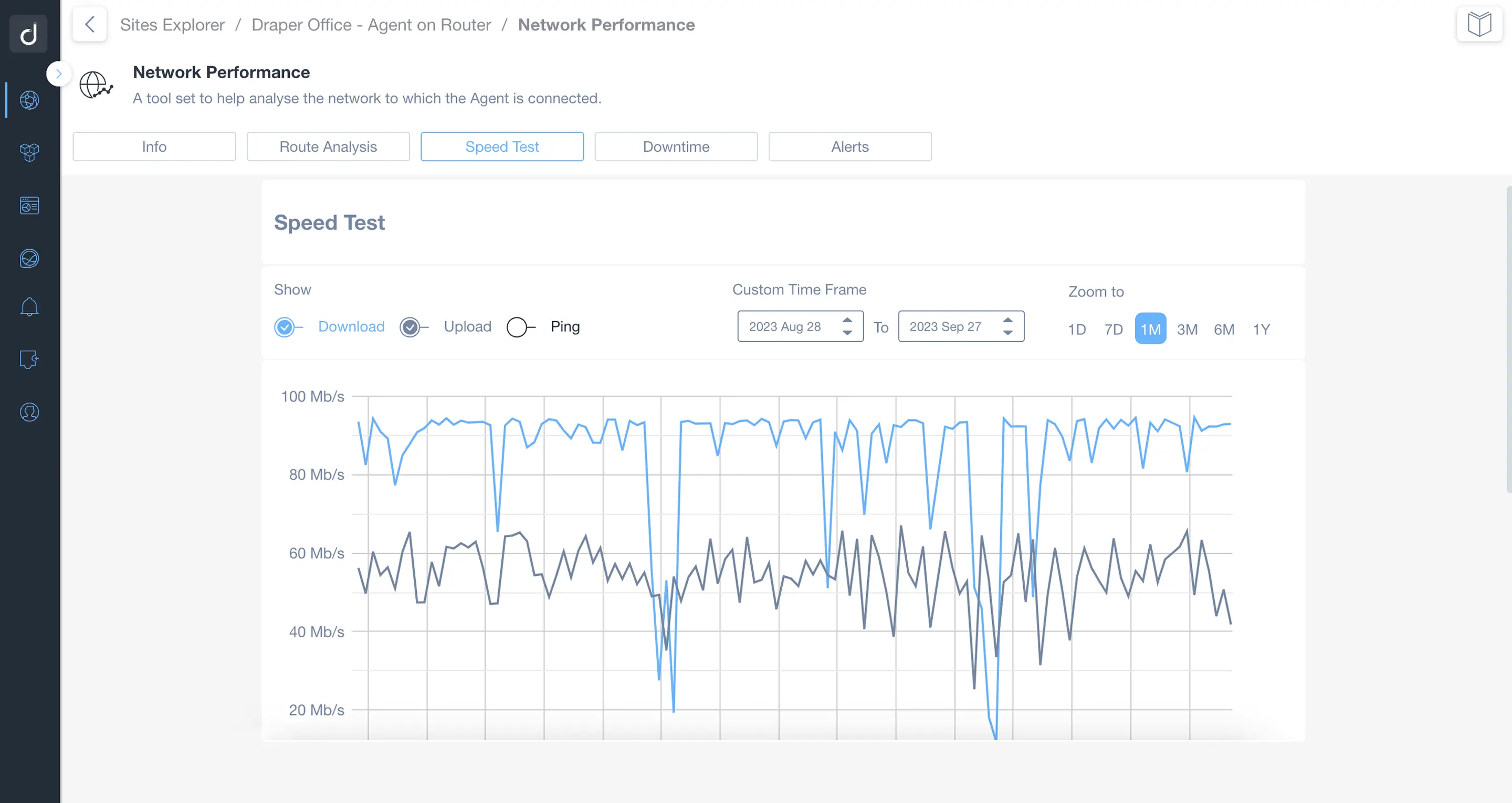Open the Domotz logo in the sidebar
This screenshot has width=1512, height=803.
(x=28, y=34)
